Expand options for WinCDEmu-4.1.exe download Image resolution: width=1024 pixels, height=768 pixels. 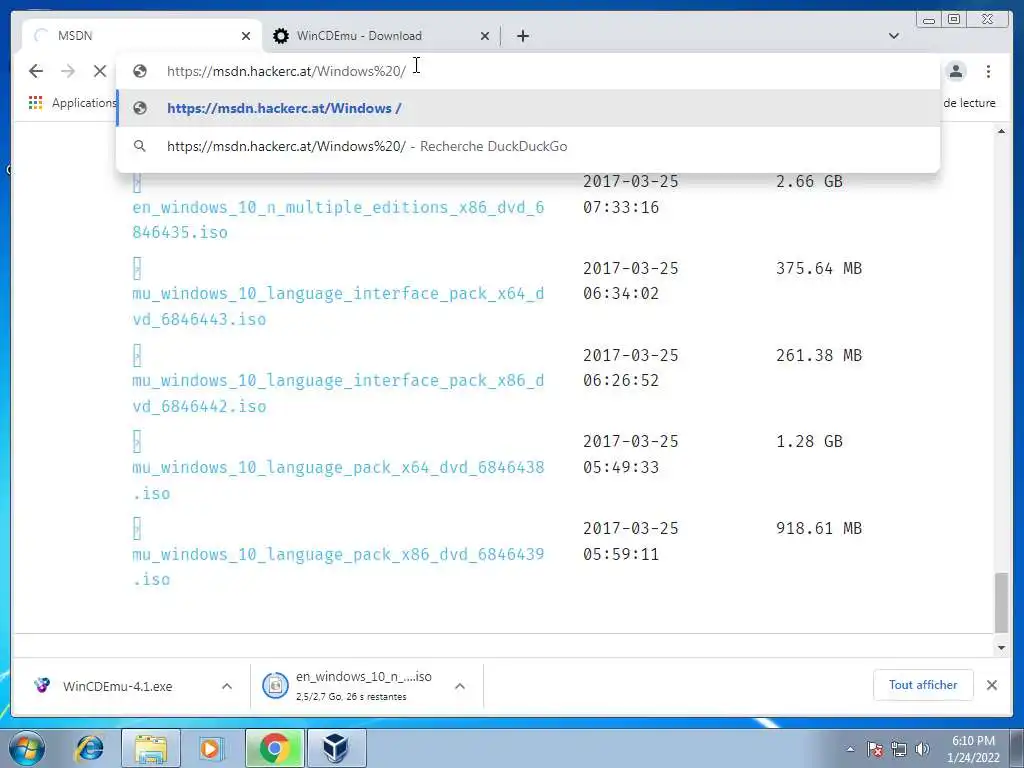pyautogui.click(x=227, y=686)
